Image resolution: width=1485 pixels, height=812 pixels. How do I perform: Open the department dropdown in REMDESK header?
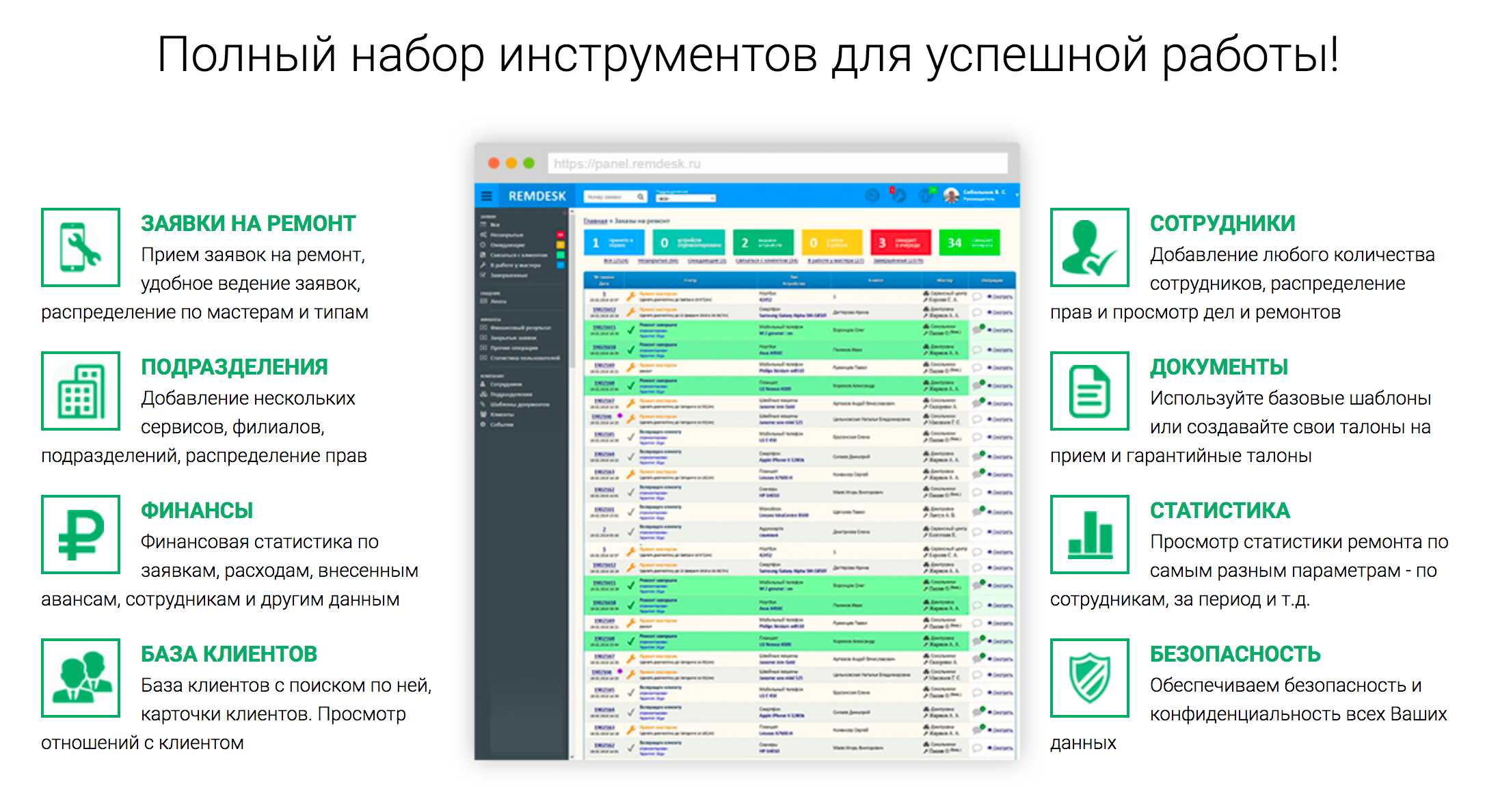685,198
